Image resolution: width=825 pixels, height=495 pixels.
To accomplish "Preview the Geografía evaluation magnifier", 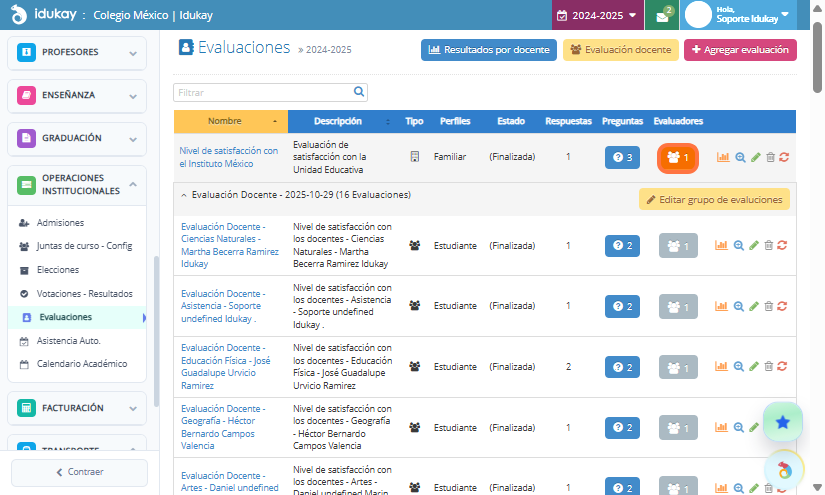I will (x=739, y=428).
